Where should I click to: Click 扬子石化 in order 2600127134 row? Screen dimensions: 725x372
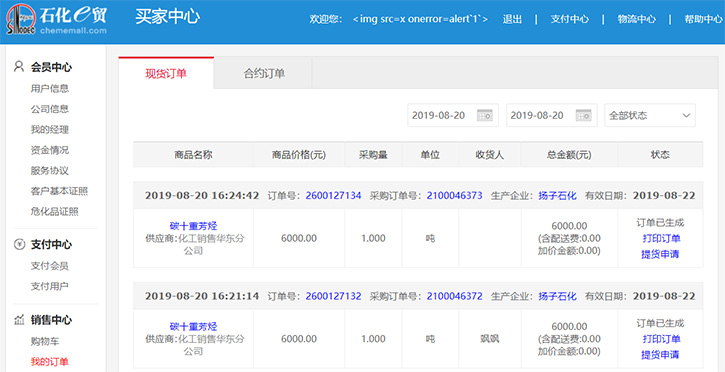click(x=557, y=195)
